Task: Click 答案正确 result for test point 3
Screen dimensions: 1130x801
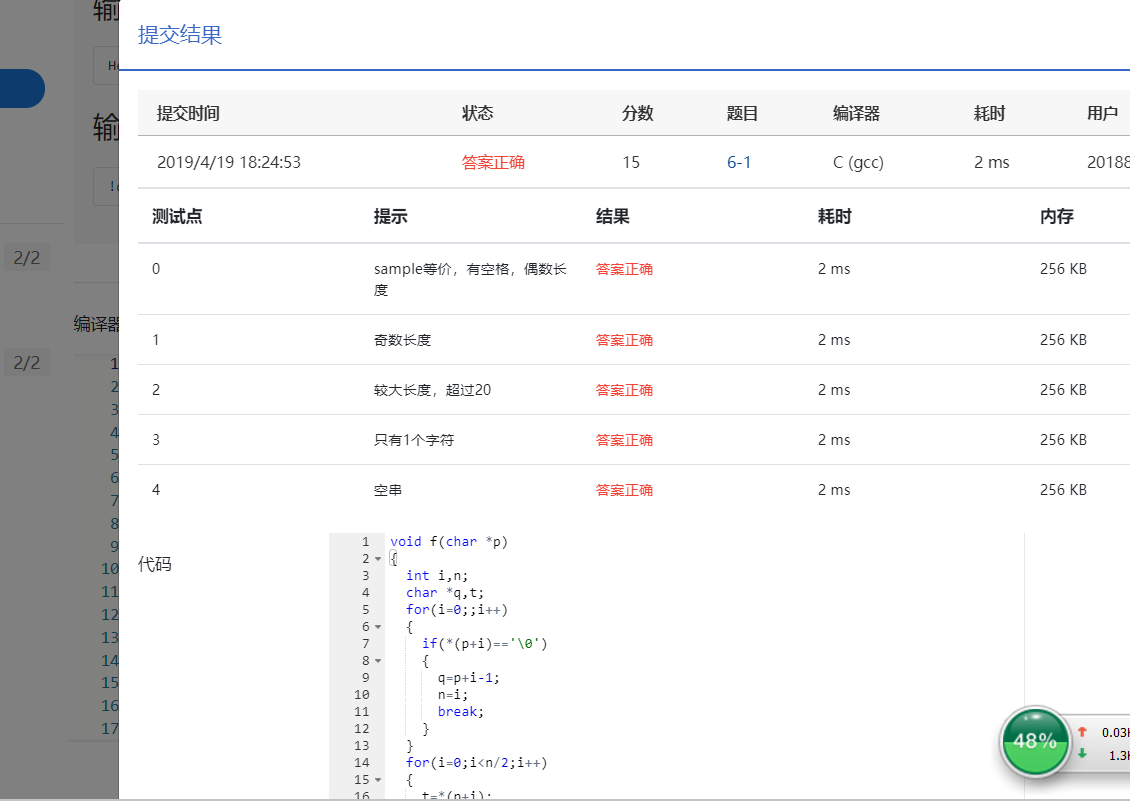Action: [624, 440]
